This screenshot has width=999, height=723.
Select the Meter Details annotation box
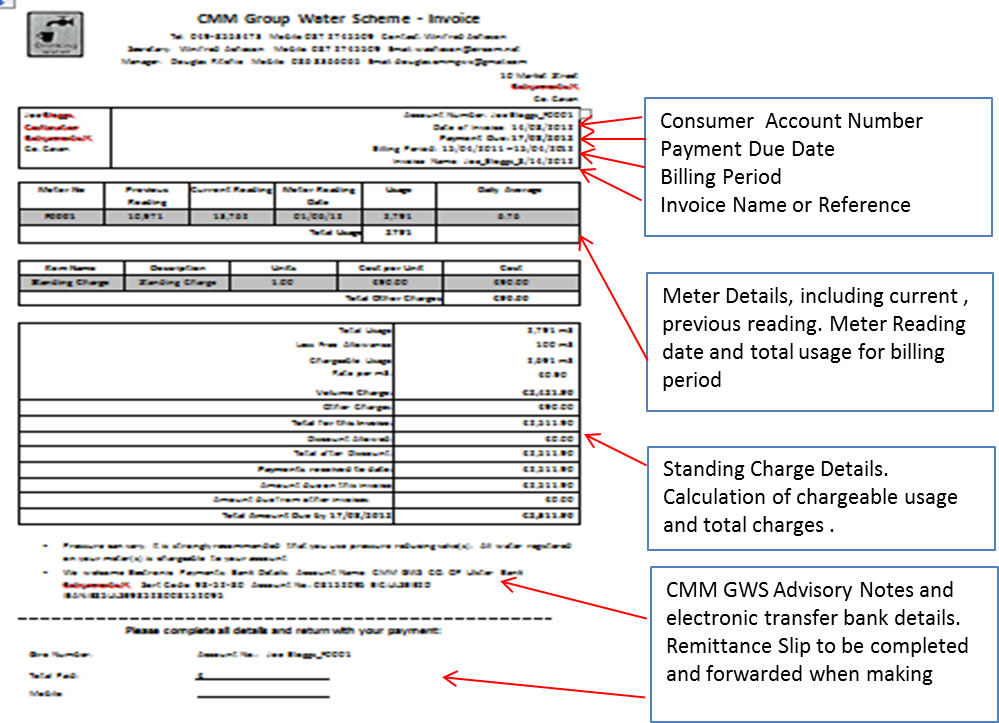pyautogui.click(x=820, y=339)
